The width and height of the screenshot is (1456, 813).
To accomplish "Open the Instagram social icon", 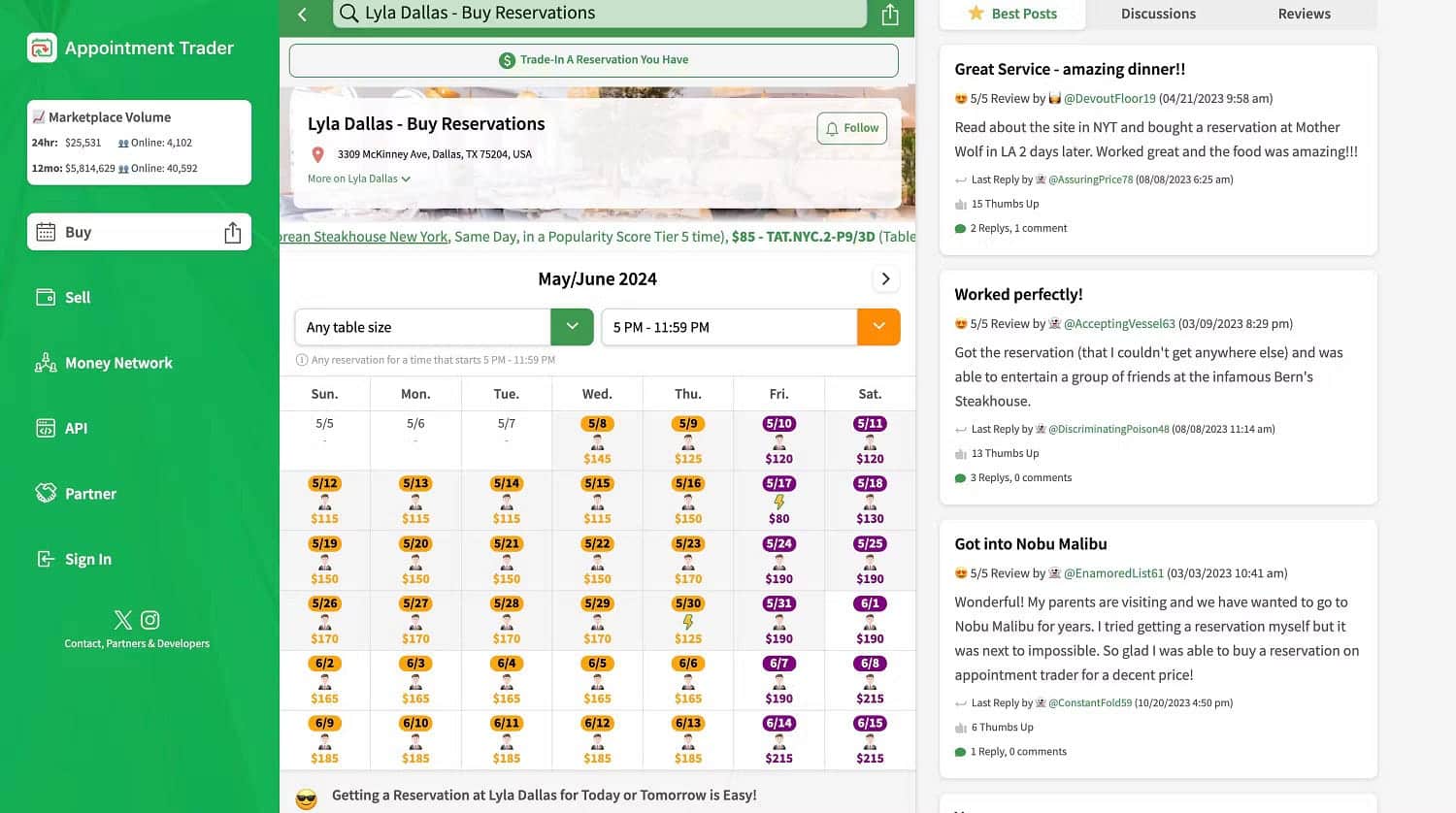I will (150, 620).
